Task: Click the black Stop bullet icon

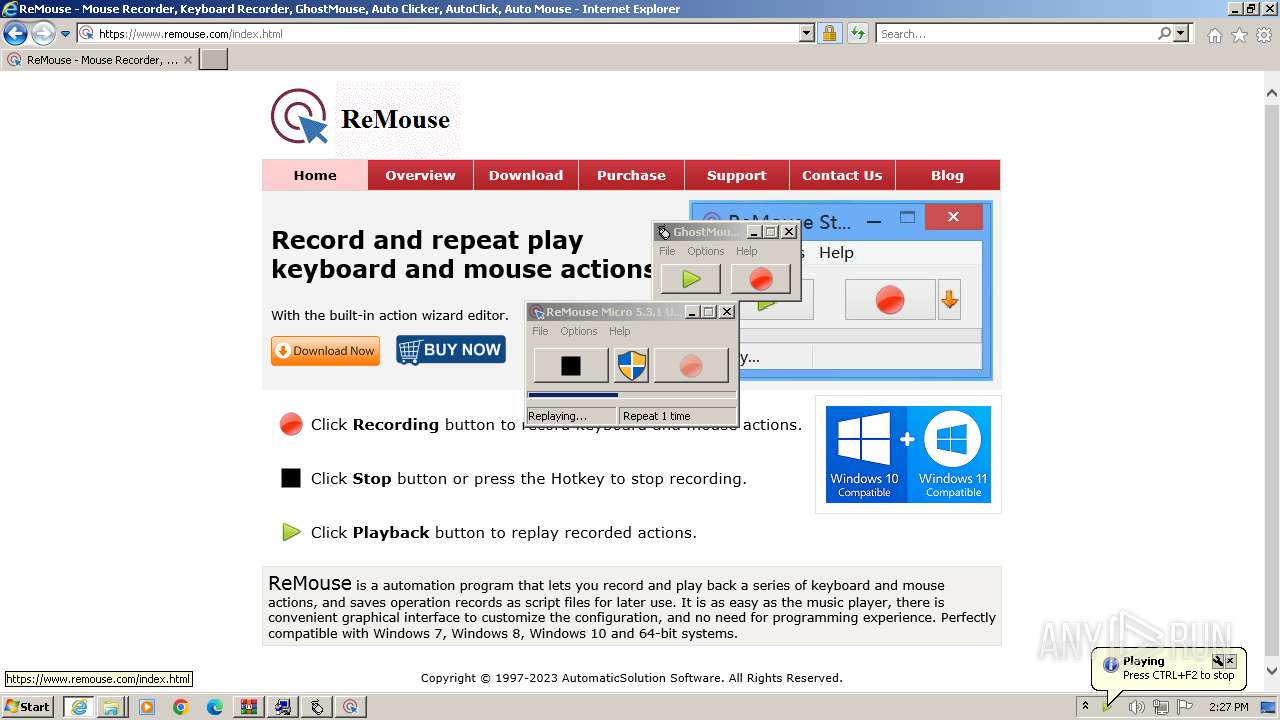Action: [x=291, y=478]
